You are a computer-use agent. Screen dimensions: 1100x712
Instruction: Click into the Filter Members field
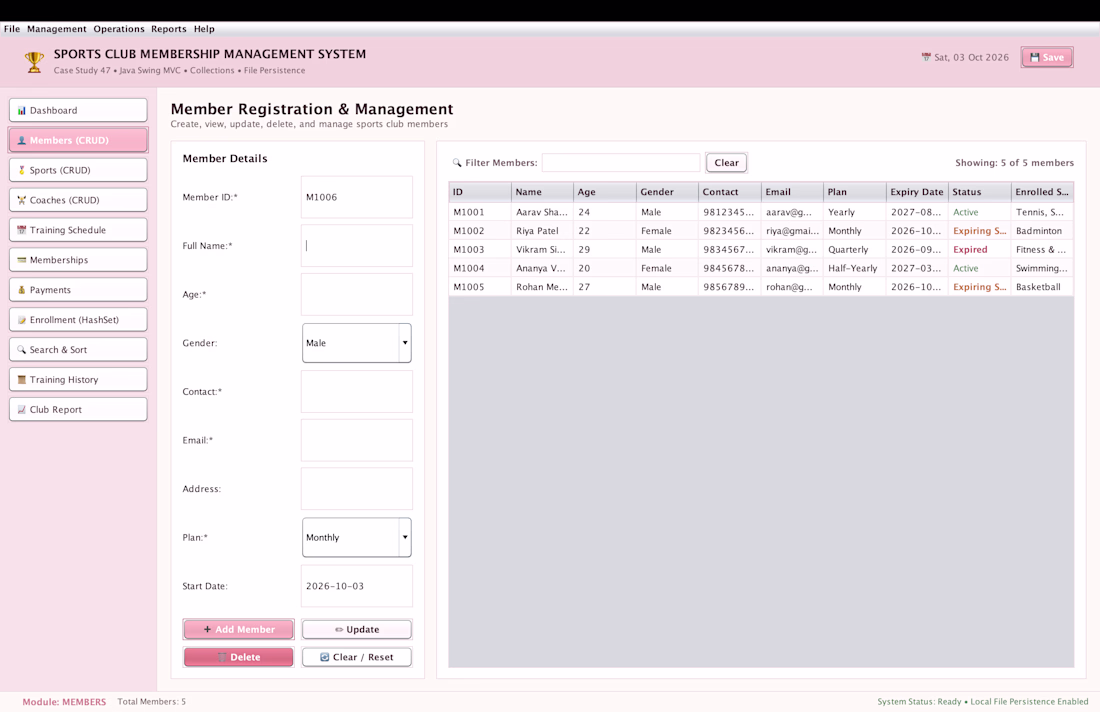click(x=621, y=163)
